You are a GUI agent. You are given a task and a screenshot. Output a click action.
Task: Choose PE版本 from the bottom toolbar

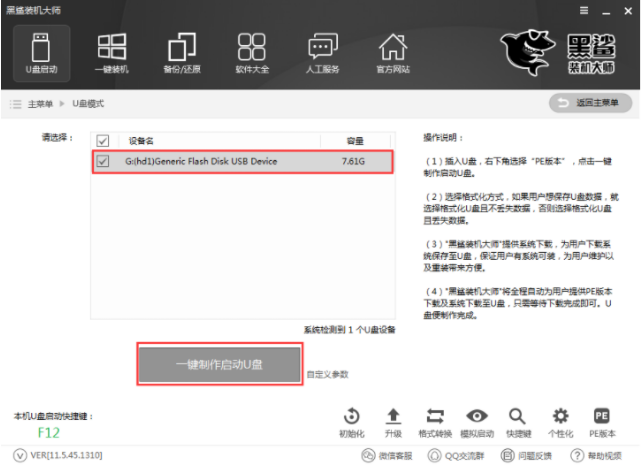tap(602, 422)
